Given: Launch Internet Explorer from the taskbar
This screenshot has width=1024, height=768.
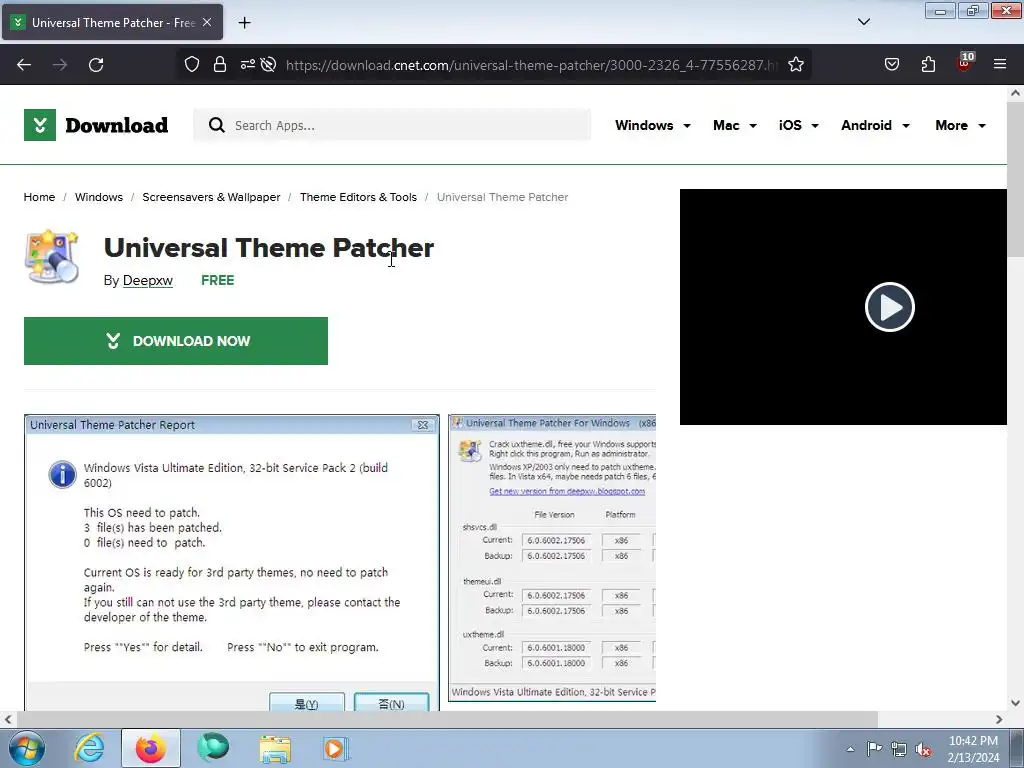Looking at the screenshot, I should pos(89,748).
